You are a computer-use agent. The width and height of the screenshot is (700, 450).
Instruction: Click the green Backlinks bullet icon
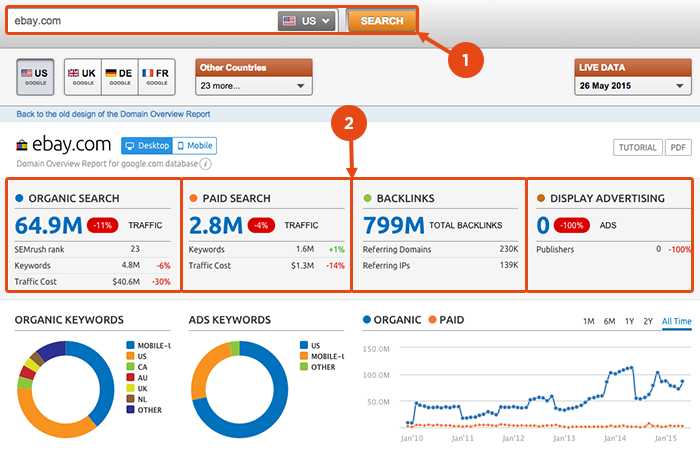[x=367, y=198]
